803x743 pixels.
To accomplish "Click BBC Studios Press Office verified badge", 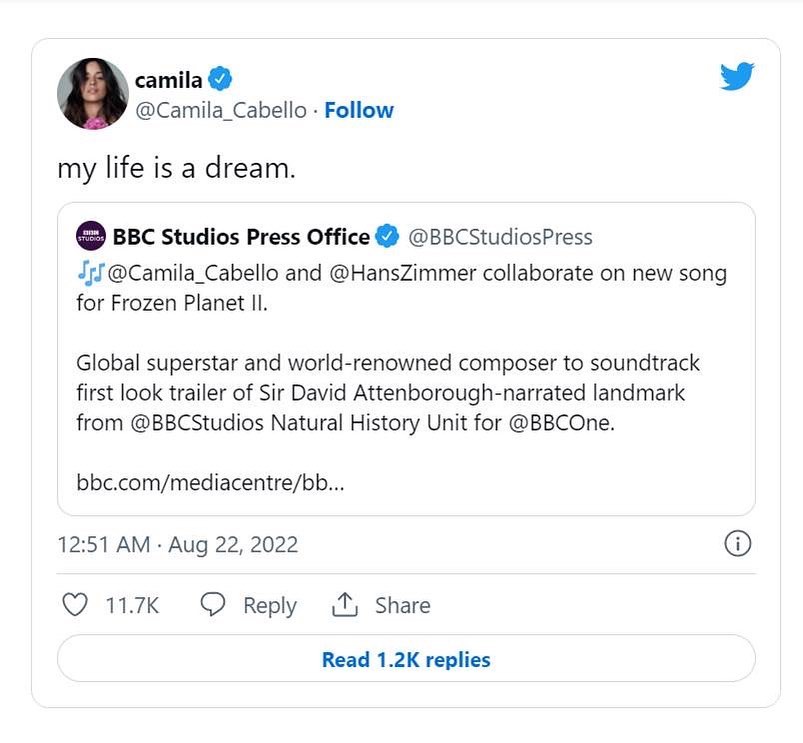I will [387, 237].
